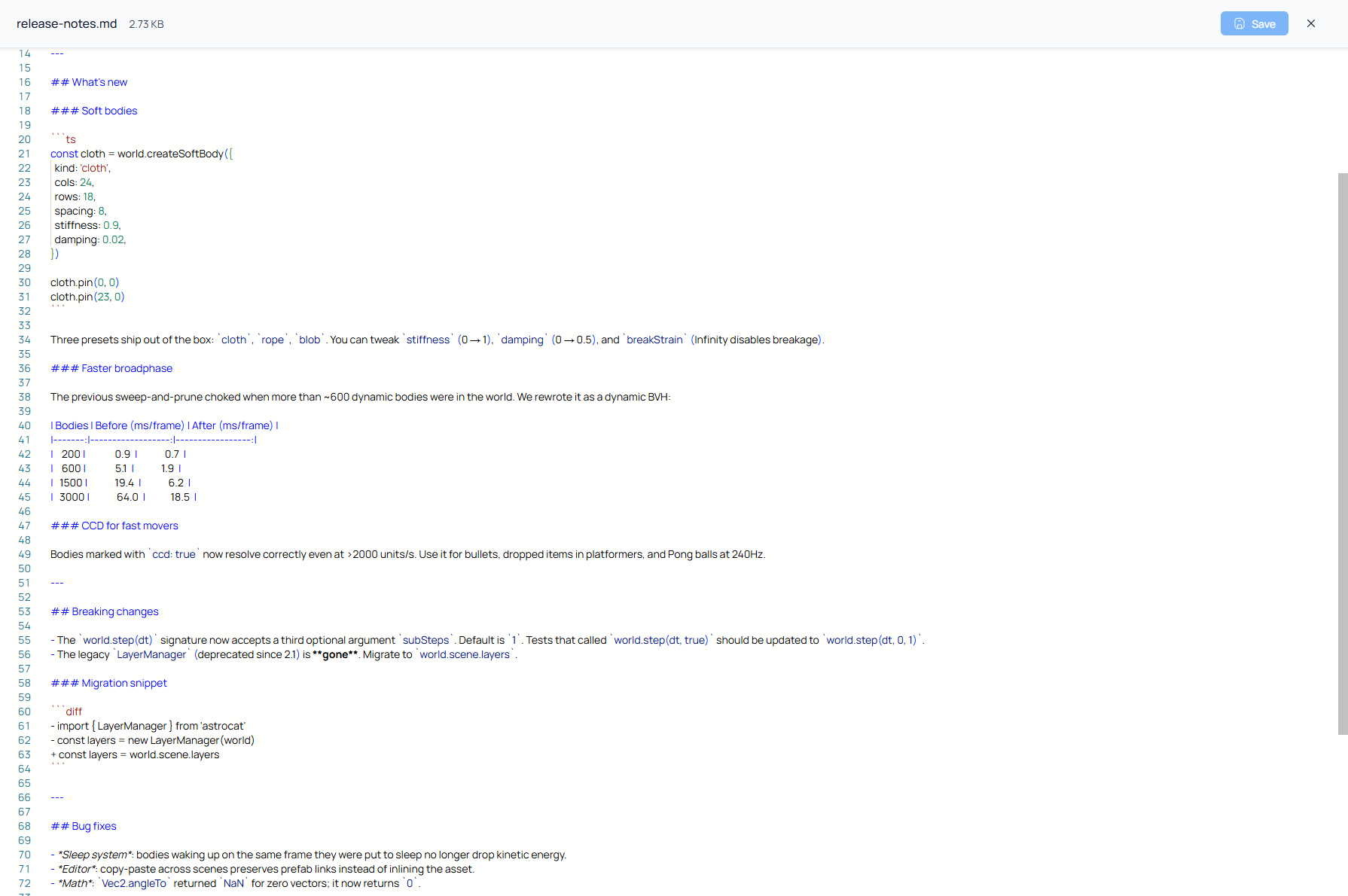Place cursor on 'const cloth = world.createSoftBody' line

tap(142, 154)
